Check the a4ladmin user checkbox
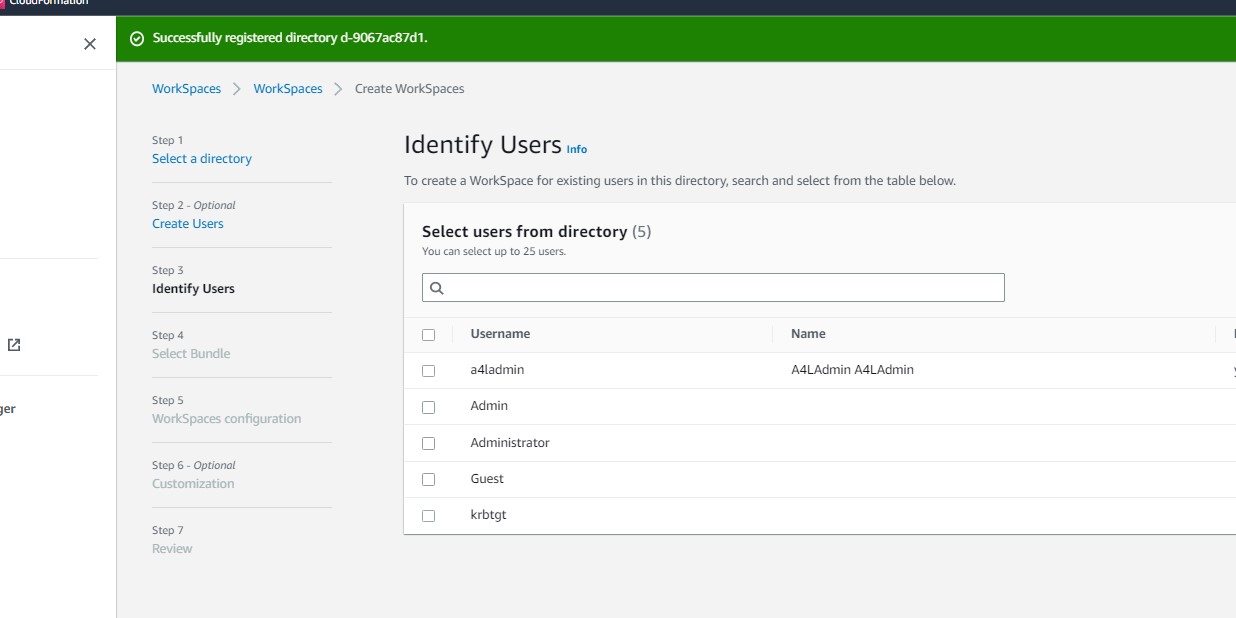The height and width of the screenshot is (618, 1236). click(429, 370)
